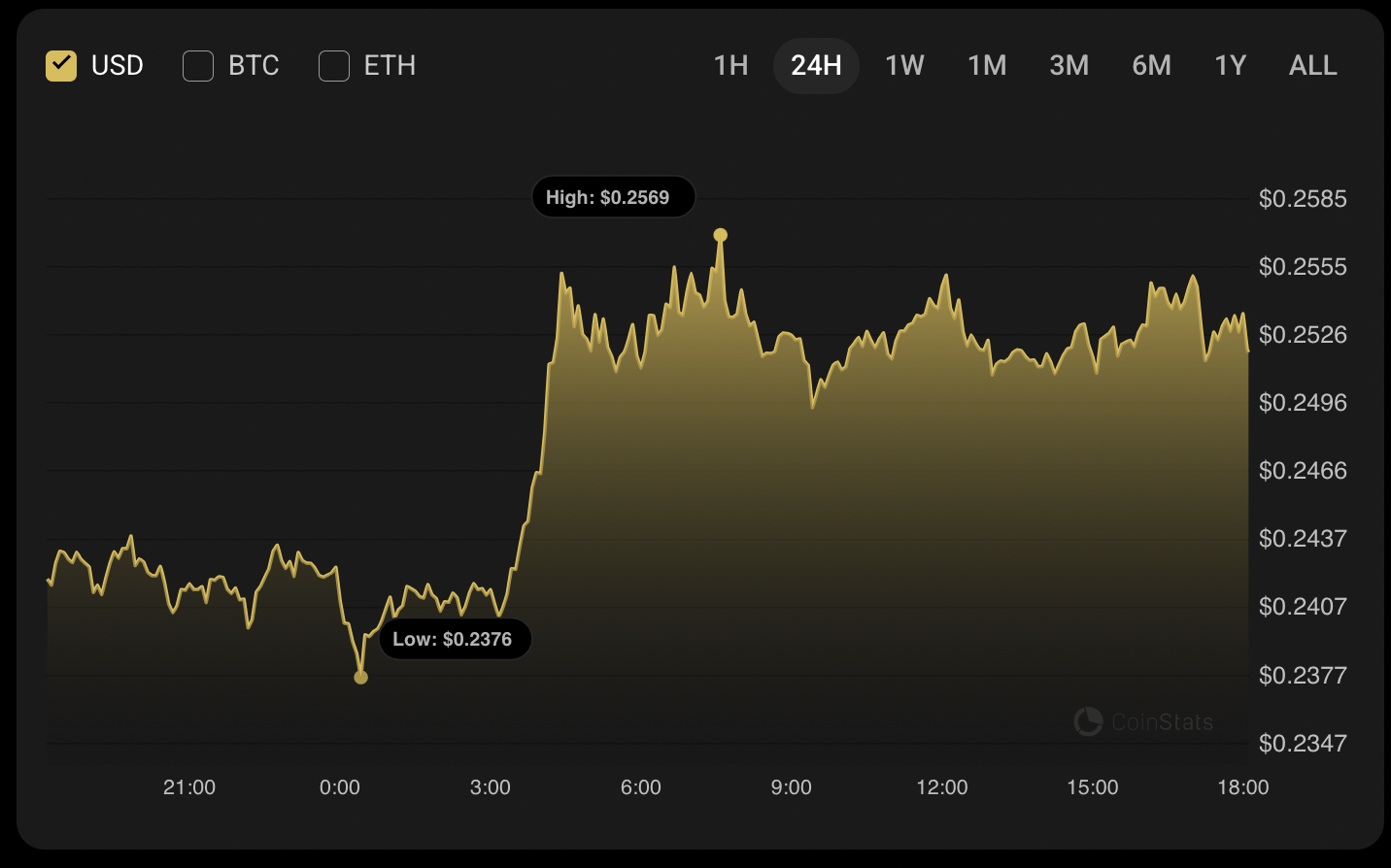1391x868 pixels.
Task: View the 6M price history
Action: pyautogui.click(x=1151, y=66)
